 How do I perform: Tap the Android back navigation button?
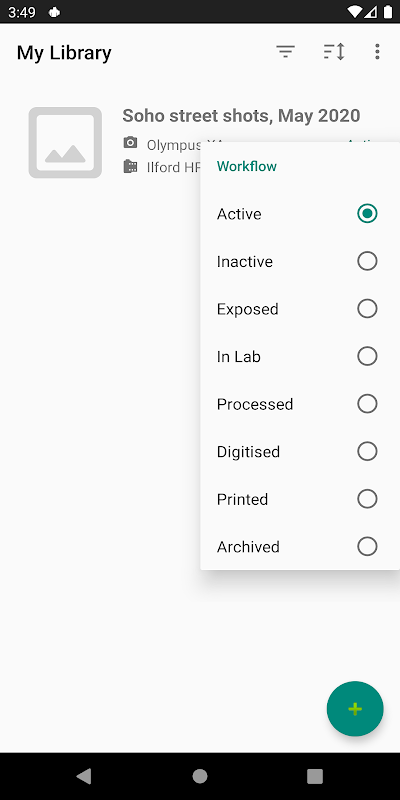pos(84,776)
